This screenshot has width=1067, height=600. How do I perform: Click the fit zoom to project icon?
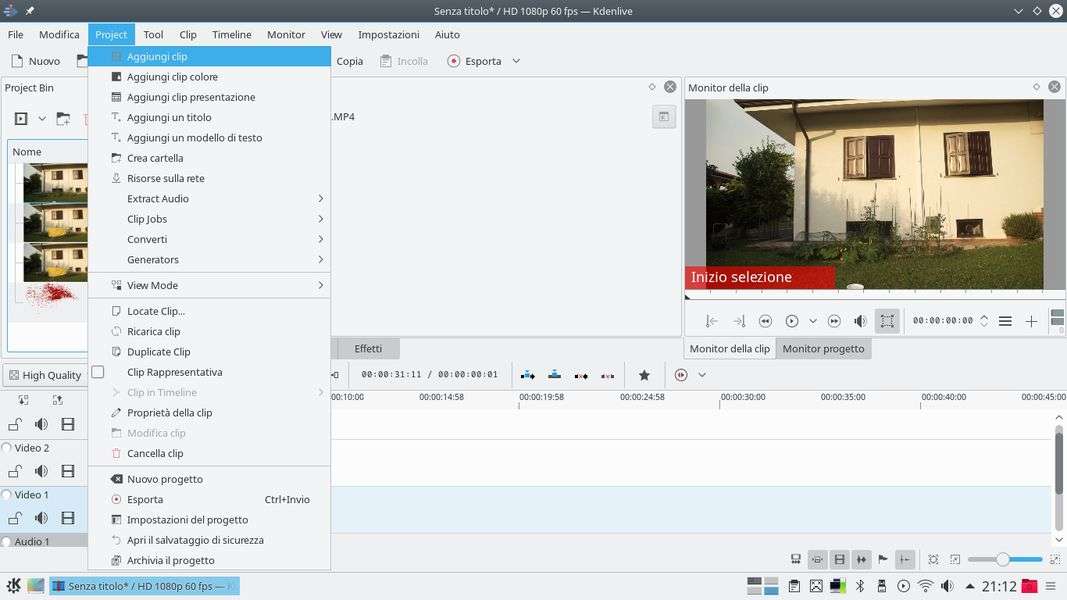pyautogui.click(x=933, y=559)
